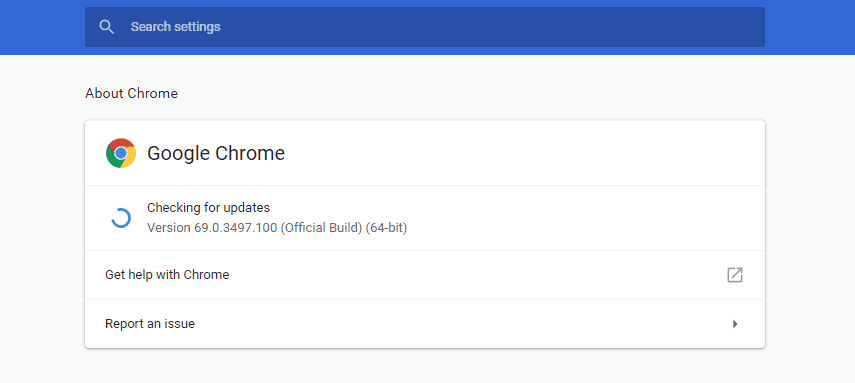Click the word Google in the title

point(178,153)
